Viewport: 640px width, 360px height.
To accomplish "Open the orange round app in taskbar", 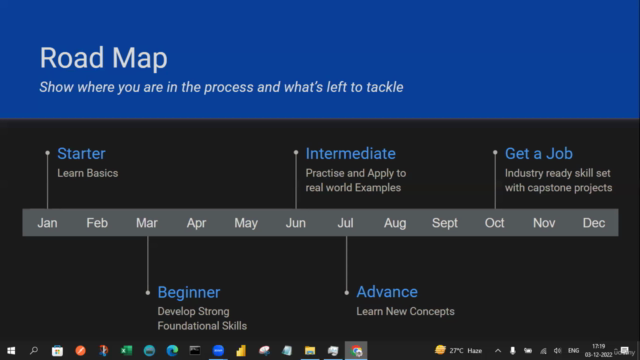I will 80,351.
